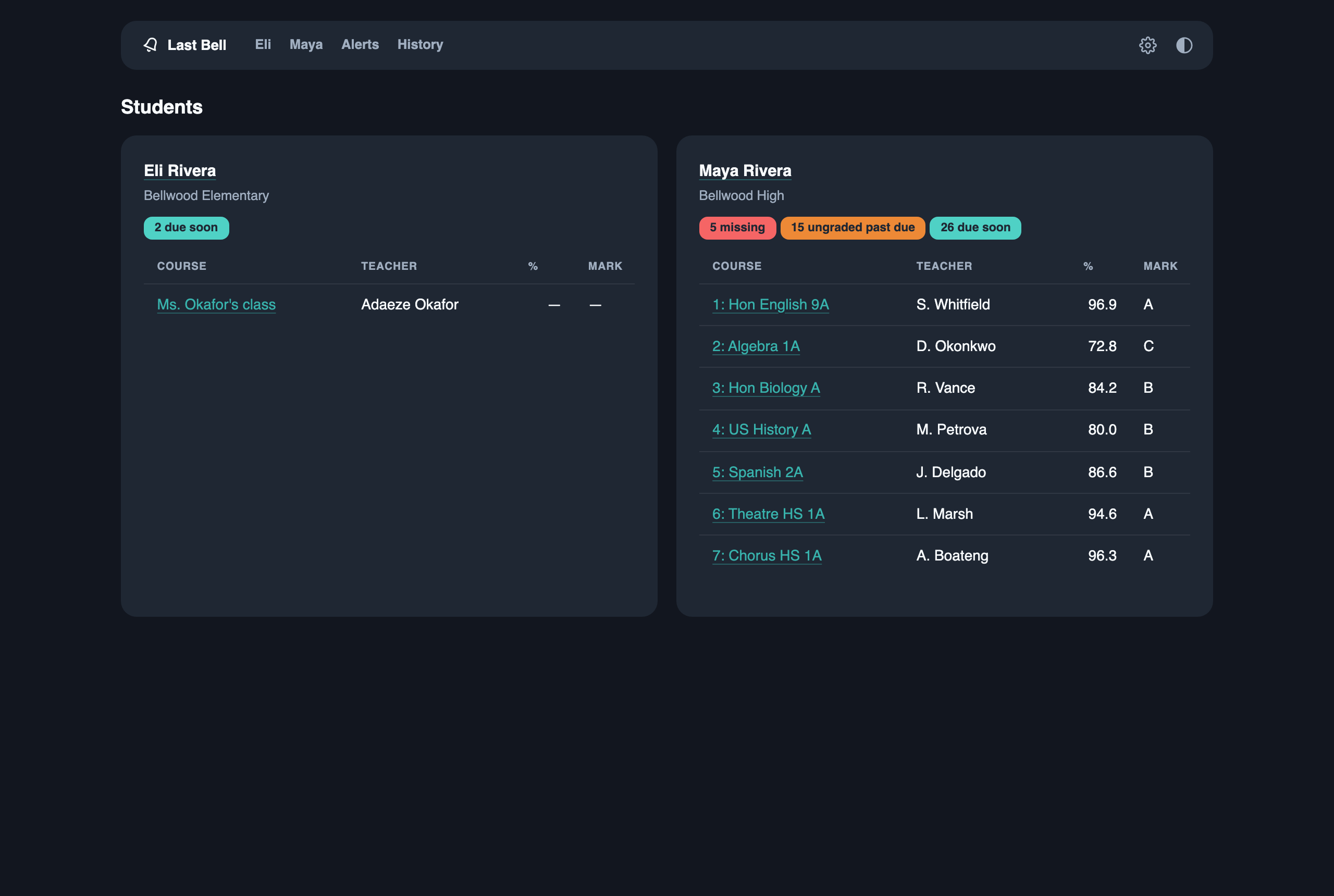Click the 72.8 Algebra percentage
Viewport: 1334px width, 896px height.
click(1102, 346)
